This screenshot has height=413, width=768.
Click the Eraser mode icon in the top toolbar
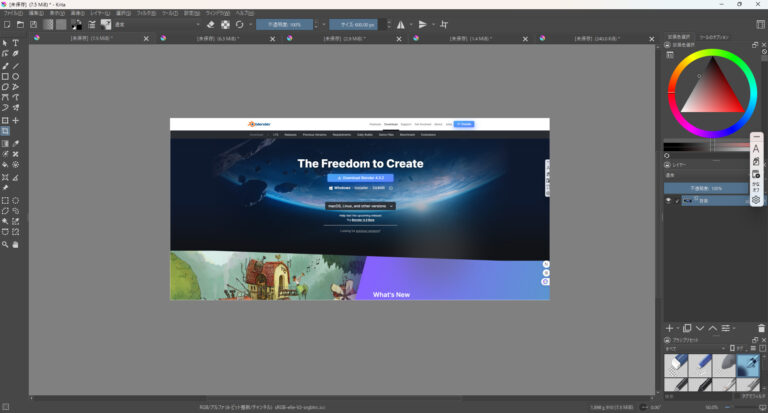[210, 24]
